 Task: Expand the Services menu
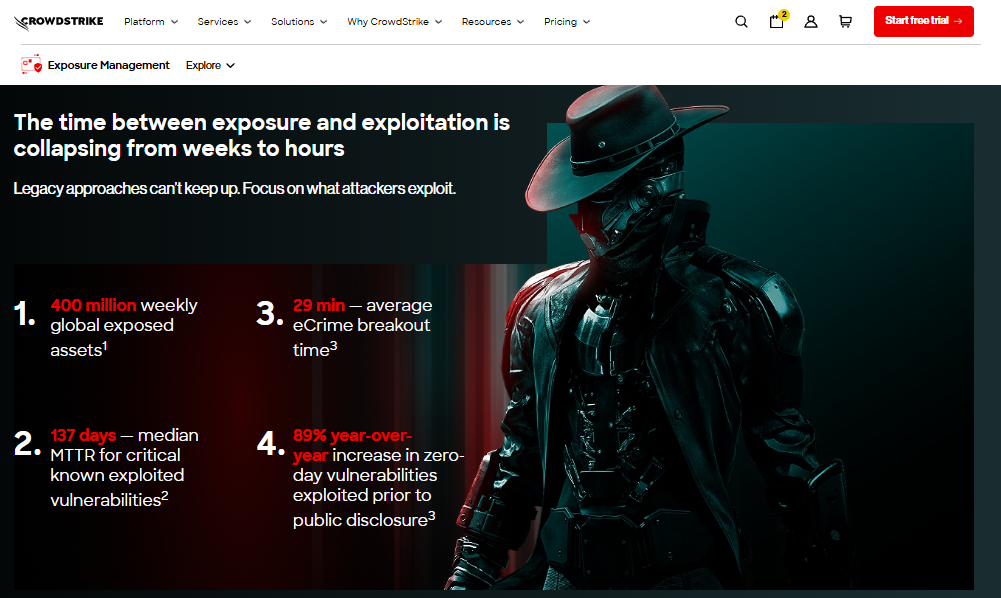(224, 22)
